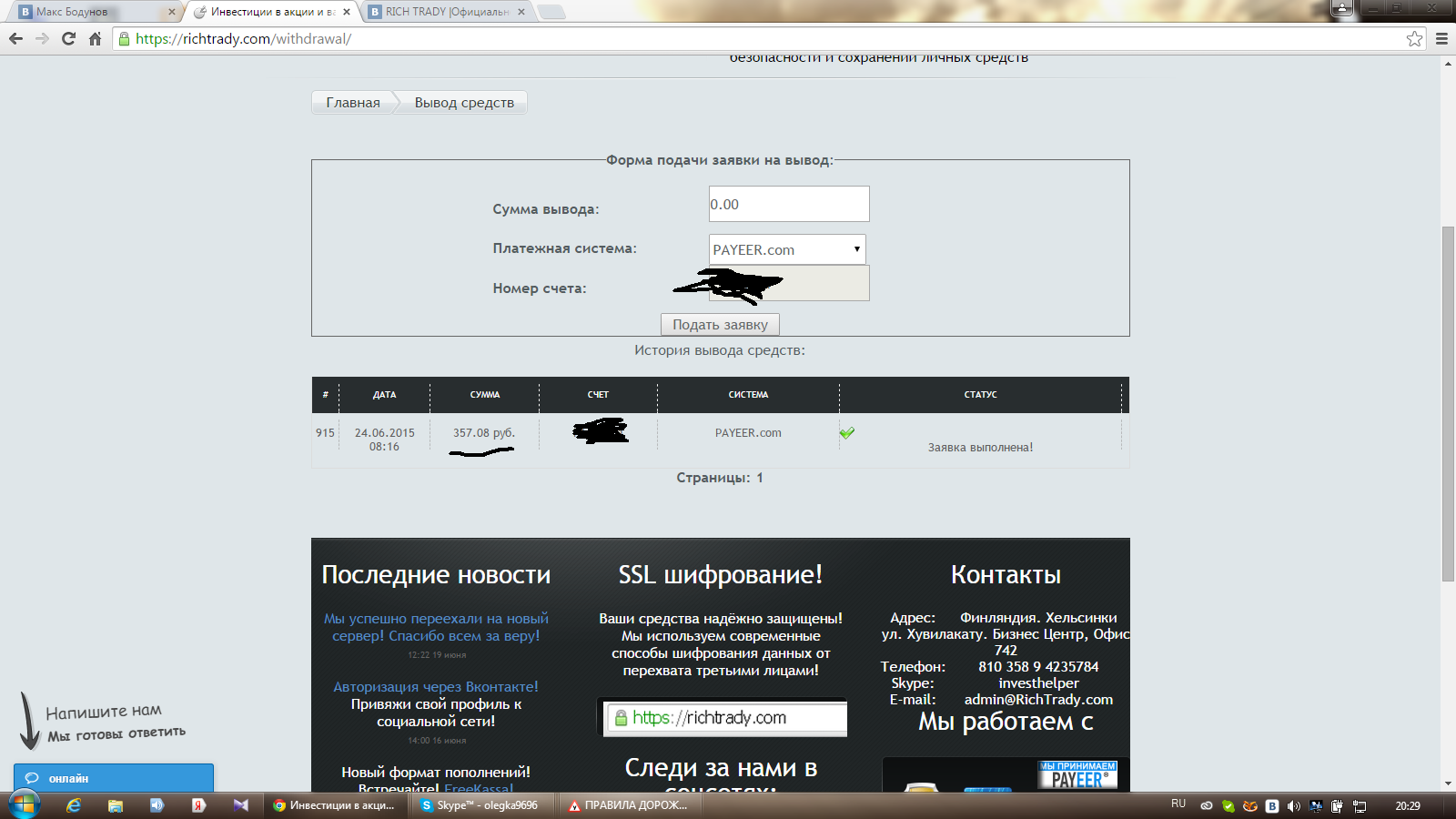1456x819 pixels.
Task: Launch Internet Explorer from the taskbar
Action: click(x=74, y=805)
